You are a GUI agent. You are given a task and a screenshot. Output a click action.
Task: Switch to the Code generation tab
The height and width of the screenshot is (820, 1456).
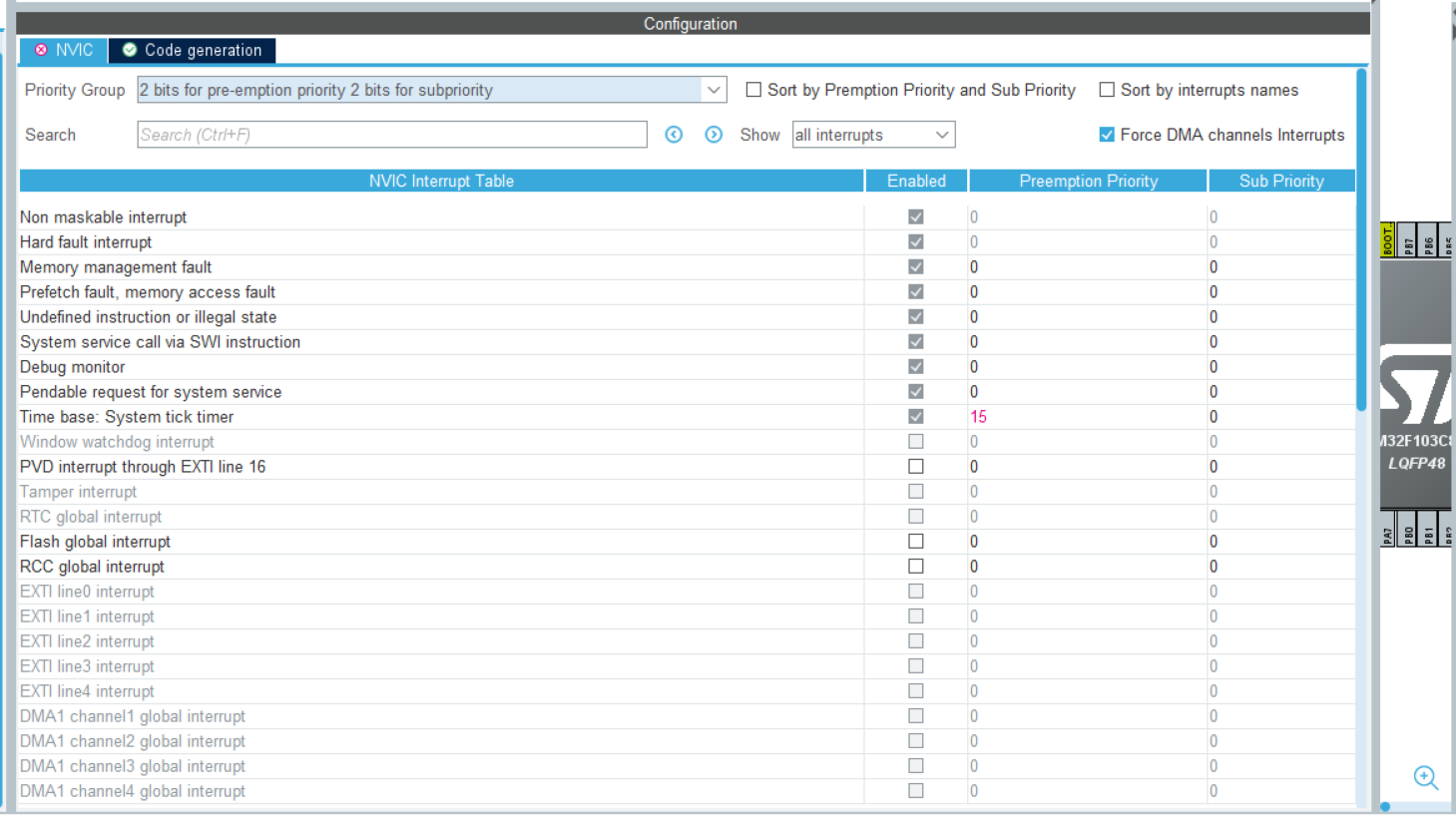tap(192, 50)
